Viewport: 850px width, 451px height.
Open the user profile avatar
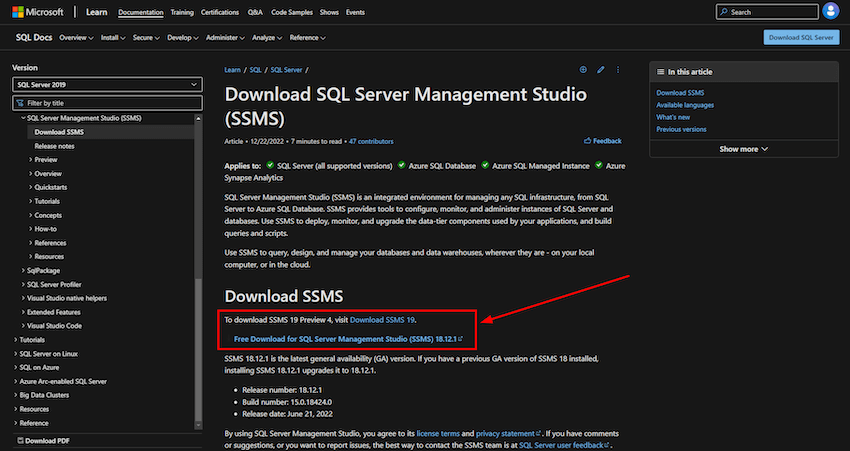(830, 11)
